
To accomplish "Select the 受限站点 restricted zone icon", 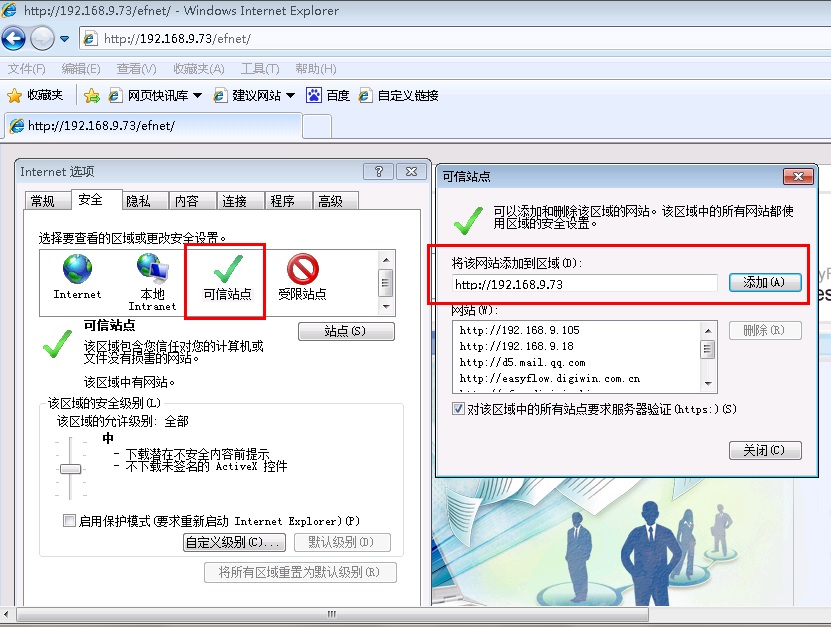I will pos(302,268).
